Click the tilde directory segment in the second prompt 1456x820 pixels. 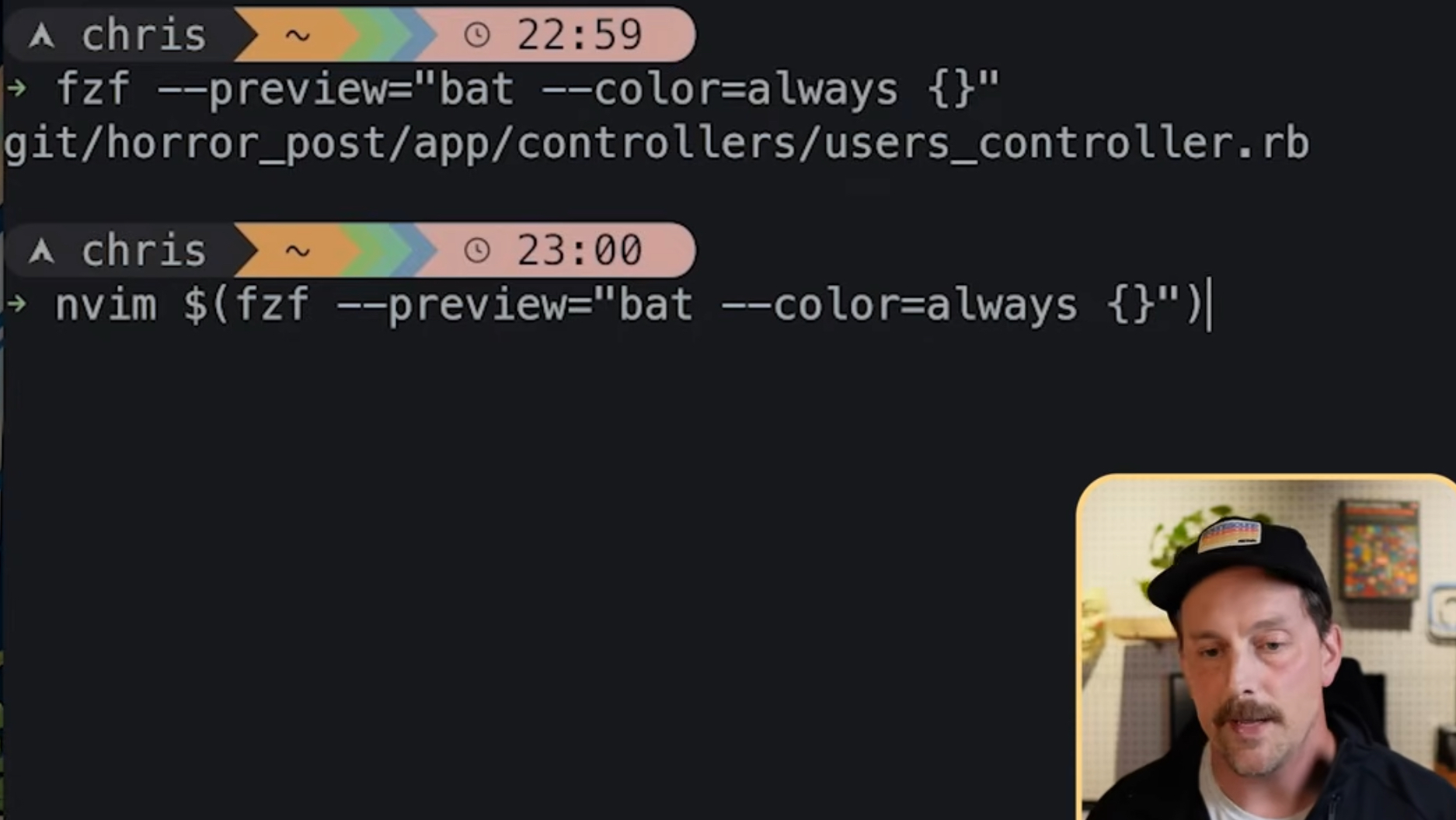pos(298,250)
